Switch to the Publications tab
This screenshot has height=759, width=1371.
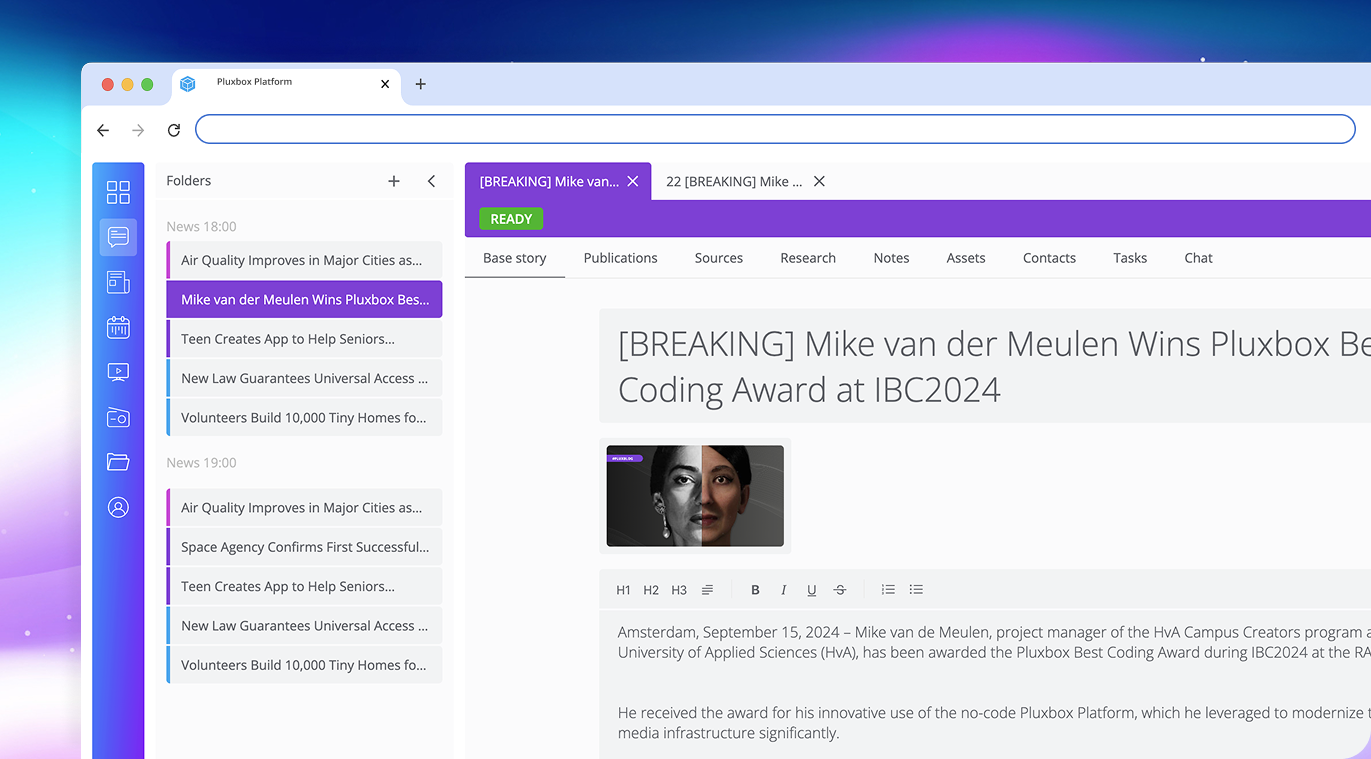[620, 258]
